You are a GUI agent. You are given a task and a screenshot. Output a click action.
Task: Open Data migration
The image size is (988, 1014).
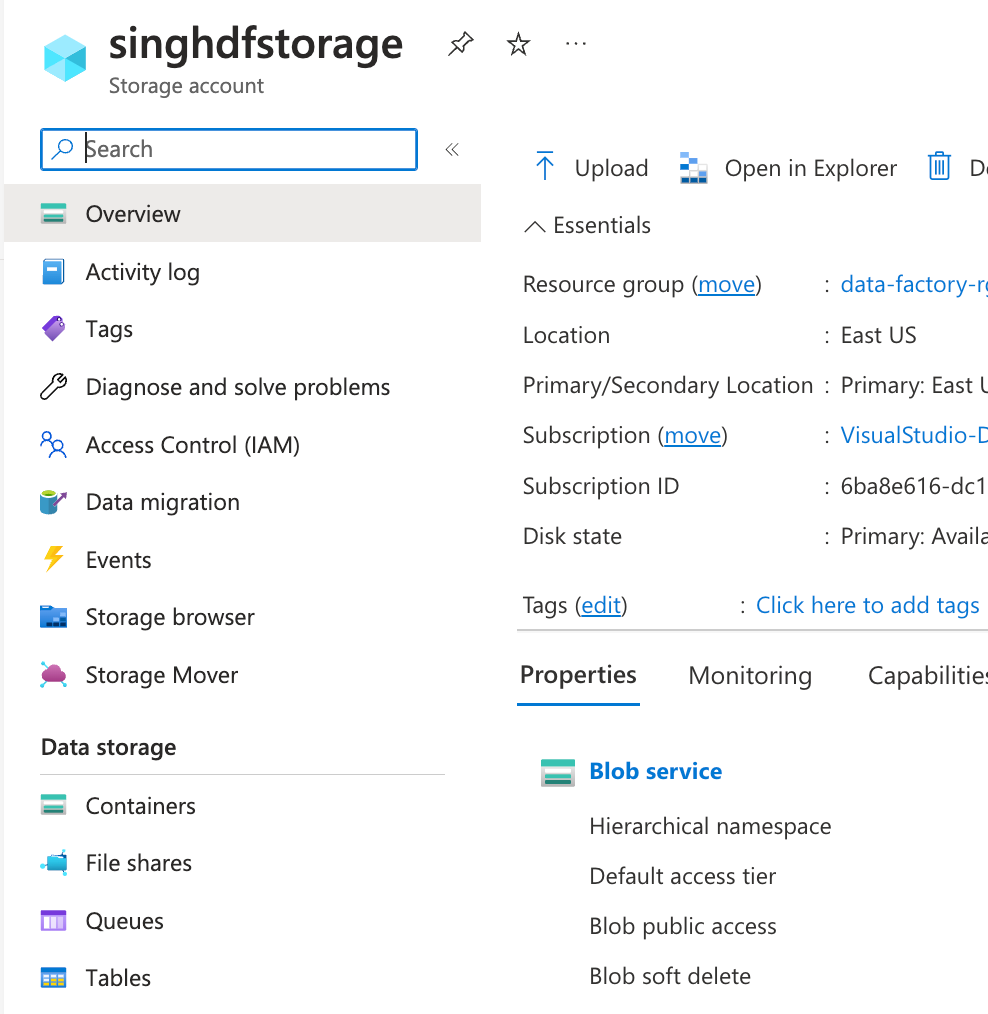click(x=162, y=502)
